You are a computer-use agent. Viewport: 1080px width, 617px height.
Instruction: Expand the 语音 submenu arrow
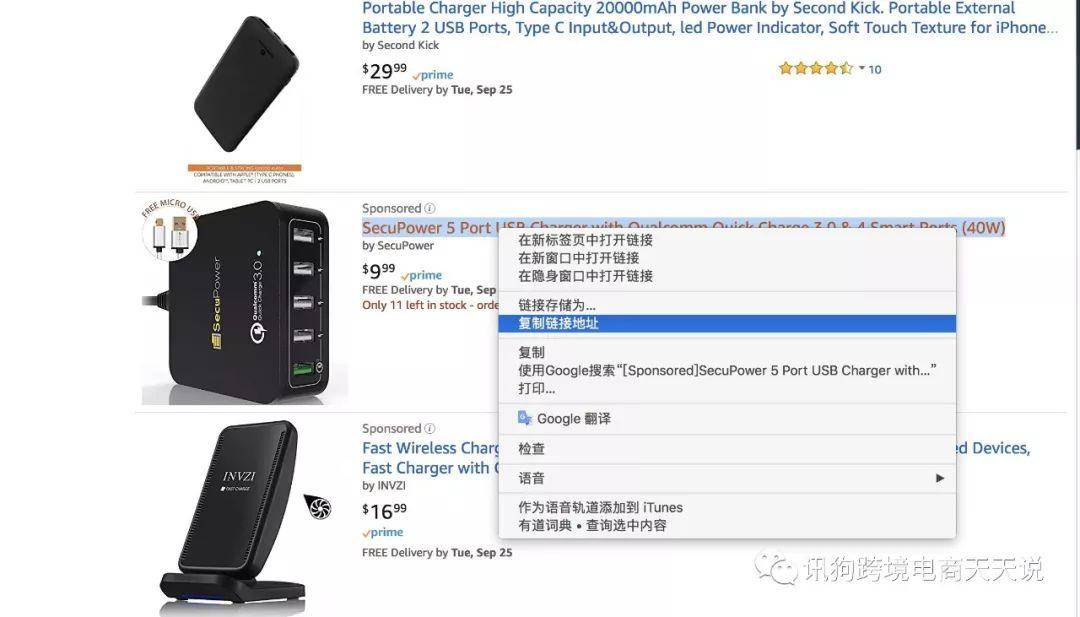pos(939,478)
